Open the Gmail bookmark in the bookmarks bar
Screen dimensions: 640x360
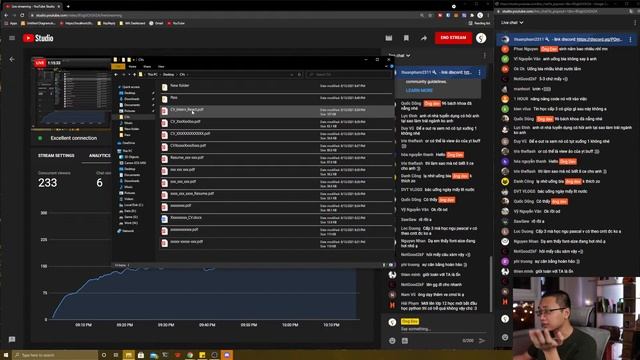pos(156,23)
